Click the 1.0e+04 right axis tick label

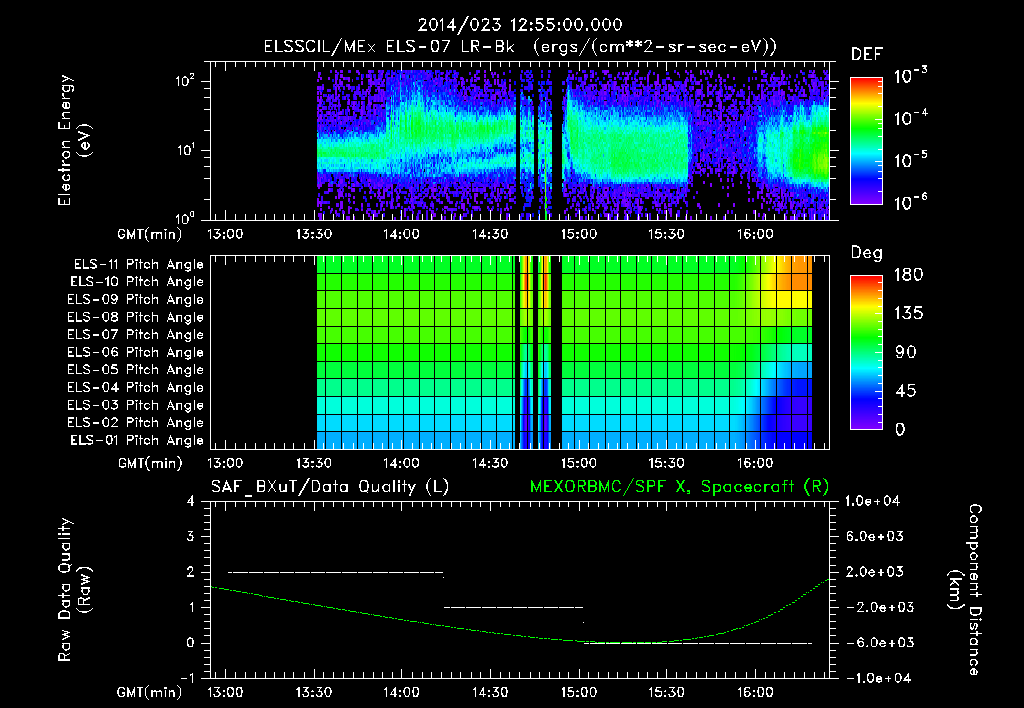873,501
